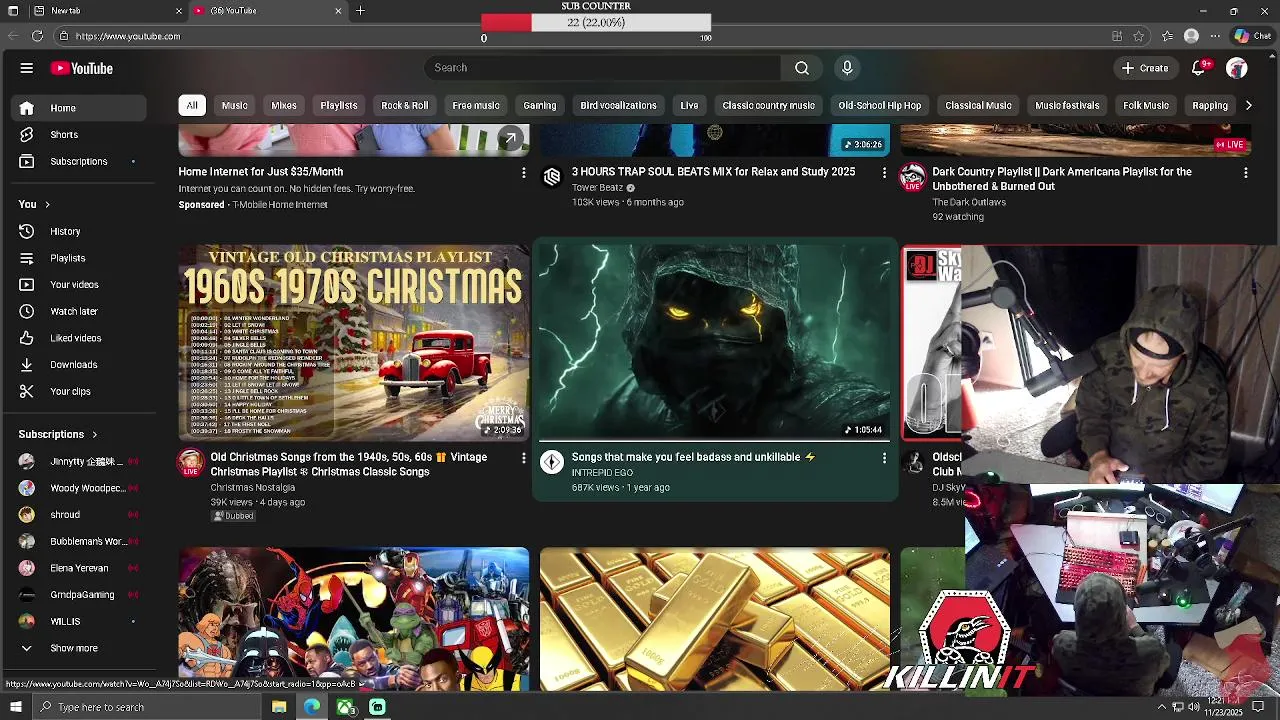
Task: Open T-Mobile Home Internet sponsor link
Action: (x=280, y=205)
